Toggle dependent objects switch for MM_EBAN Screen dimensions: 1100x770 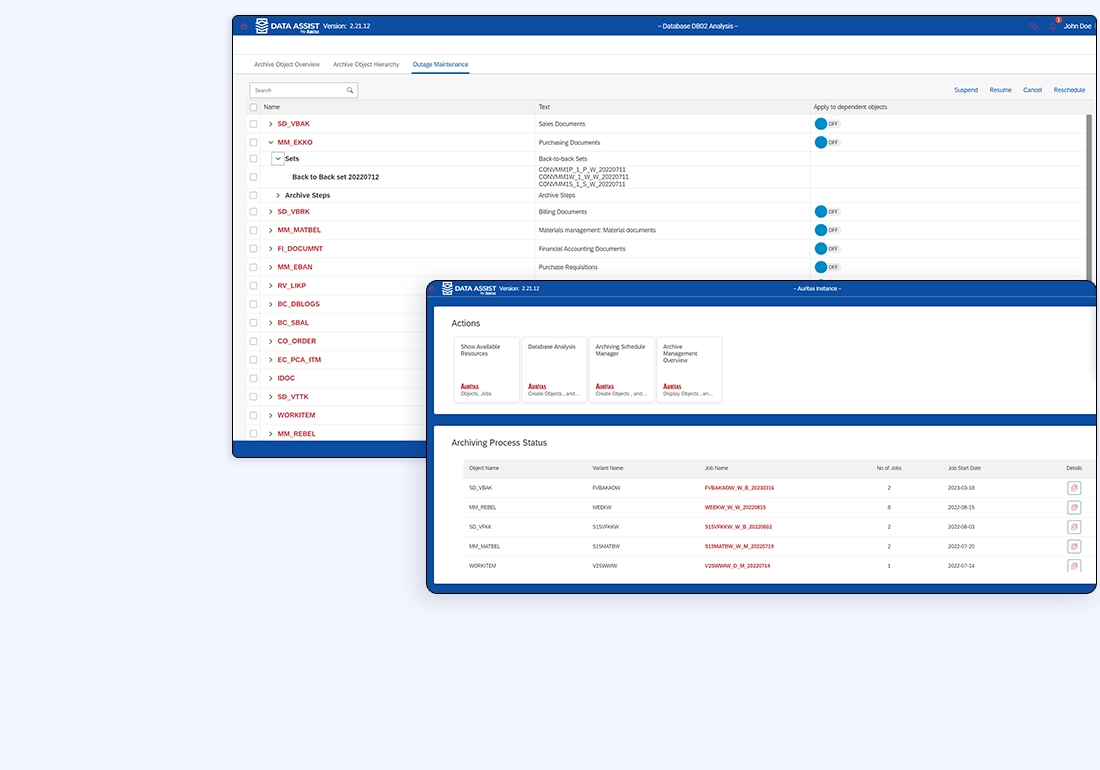(827, 267)
